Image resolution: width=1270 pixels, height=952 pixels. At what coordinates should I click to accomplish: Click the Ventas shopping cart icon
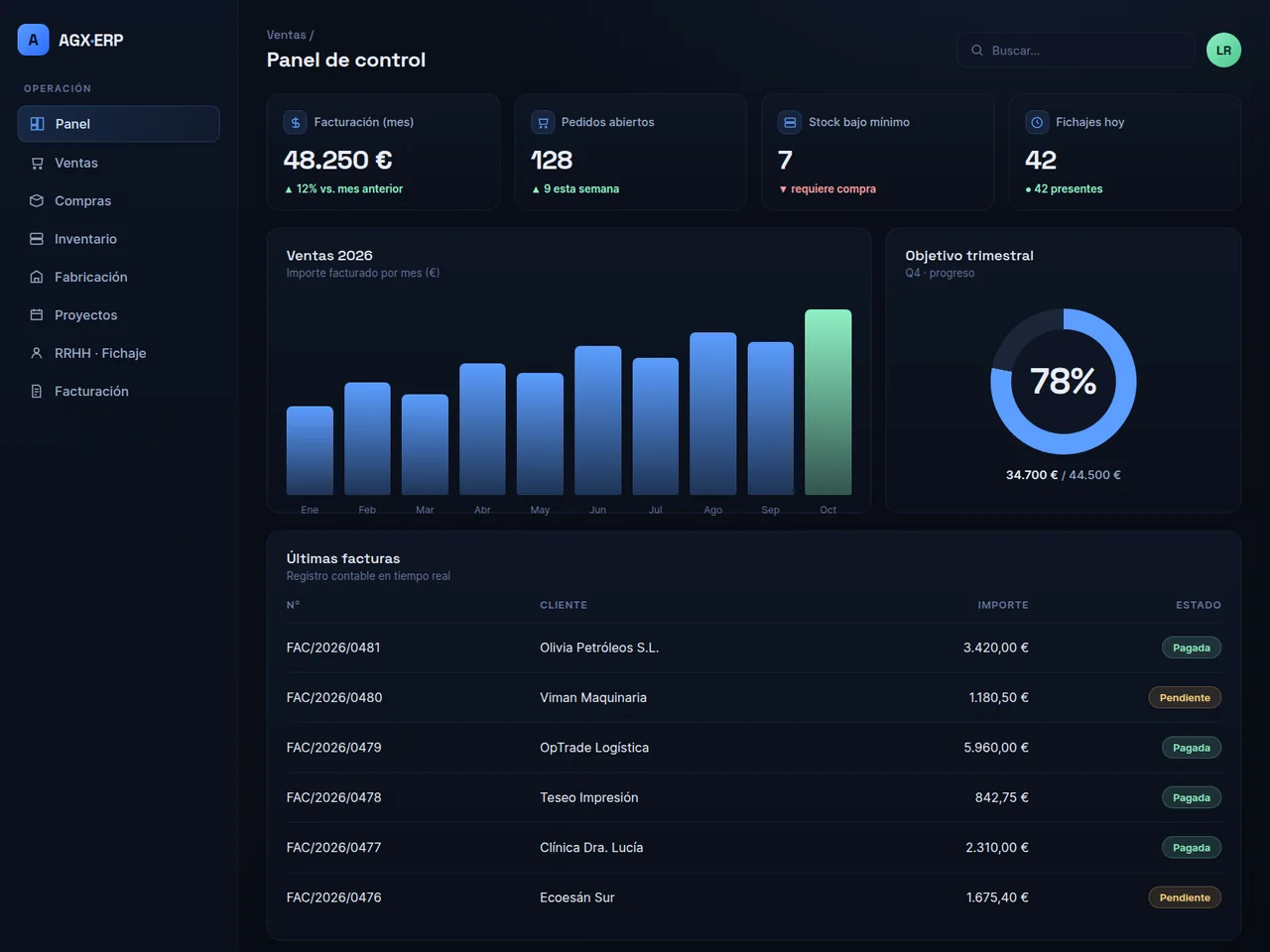[x=37, y=163]
